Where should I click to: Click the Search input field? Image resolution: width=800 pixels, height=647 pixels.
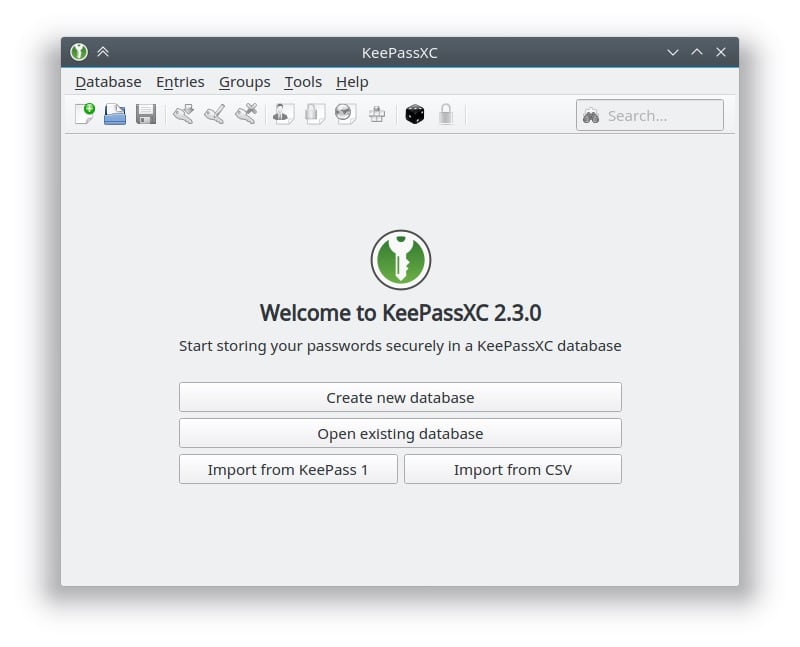[650, 115]
